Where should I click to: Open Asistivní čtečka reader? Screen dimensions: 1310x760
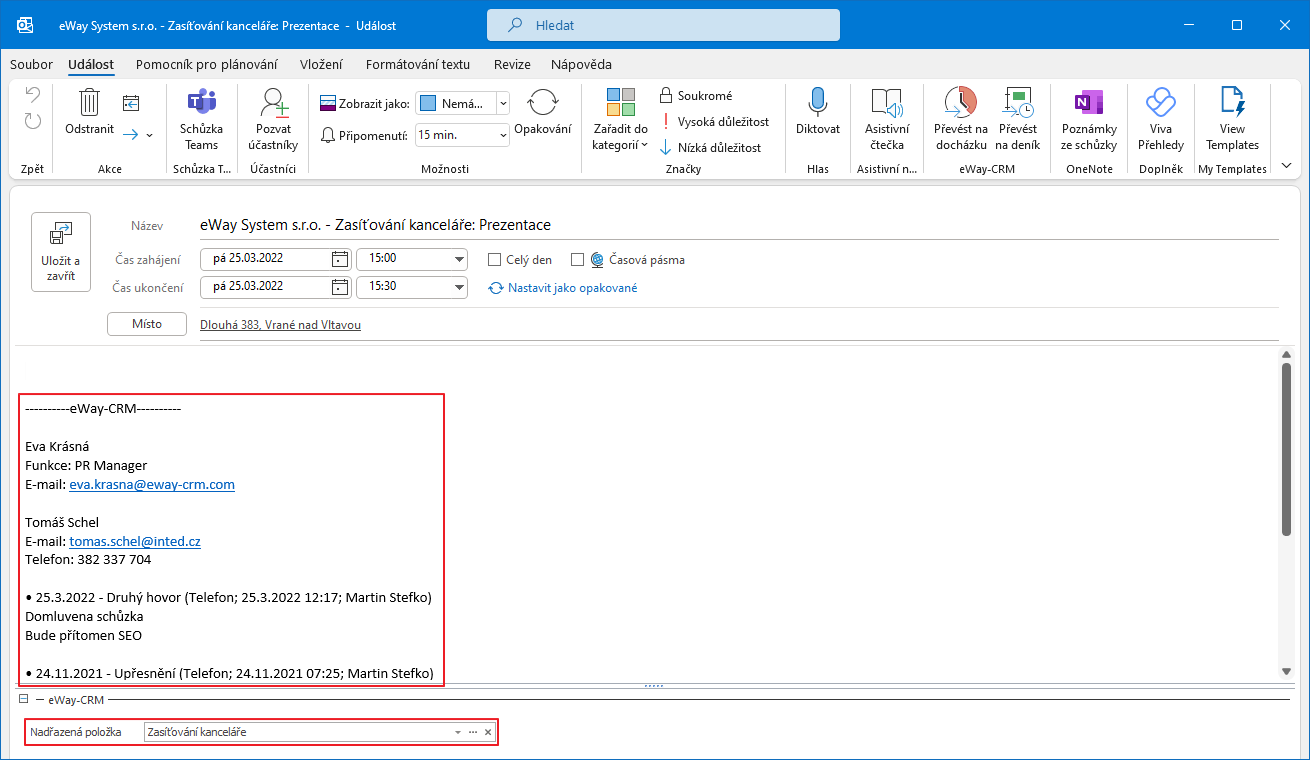887,119
